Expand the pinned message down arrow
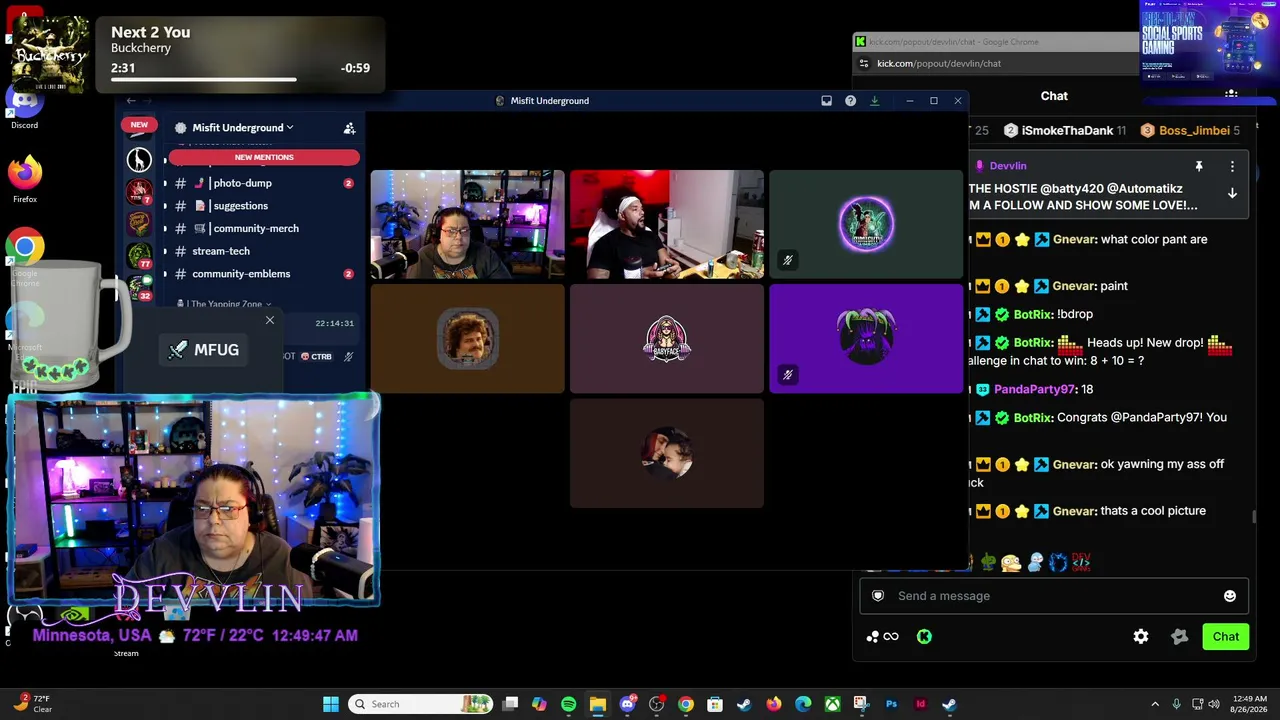This screenshot has width=1280, height=720. point(1232,193)
